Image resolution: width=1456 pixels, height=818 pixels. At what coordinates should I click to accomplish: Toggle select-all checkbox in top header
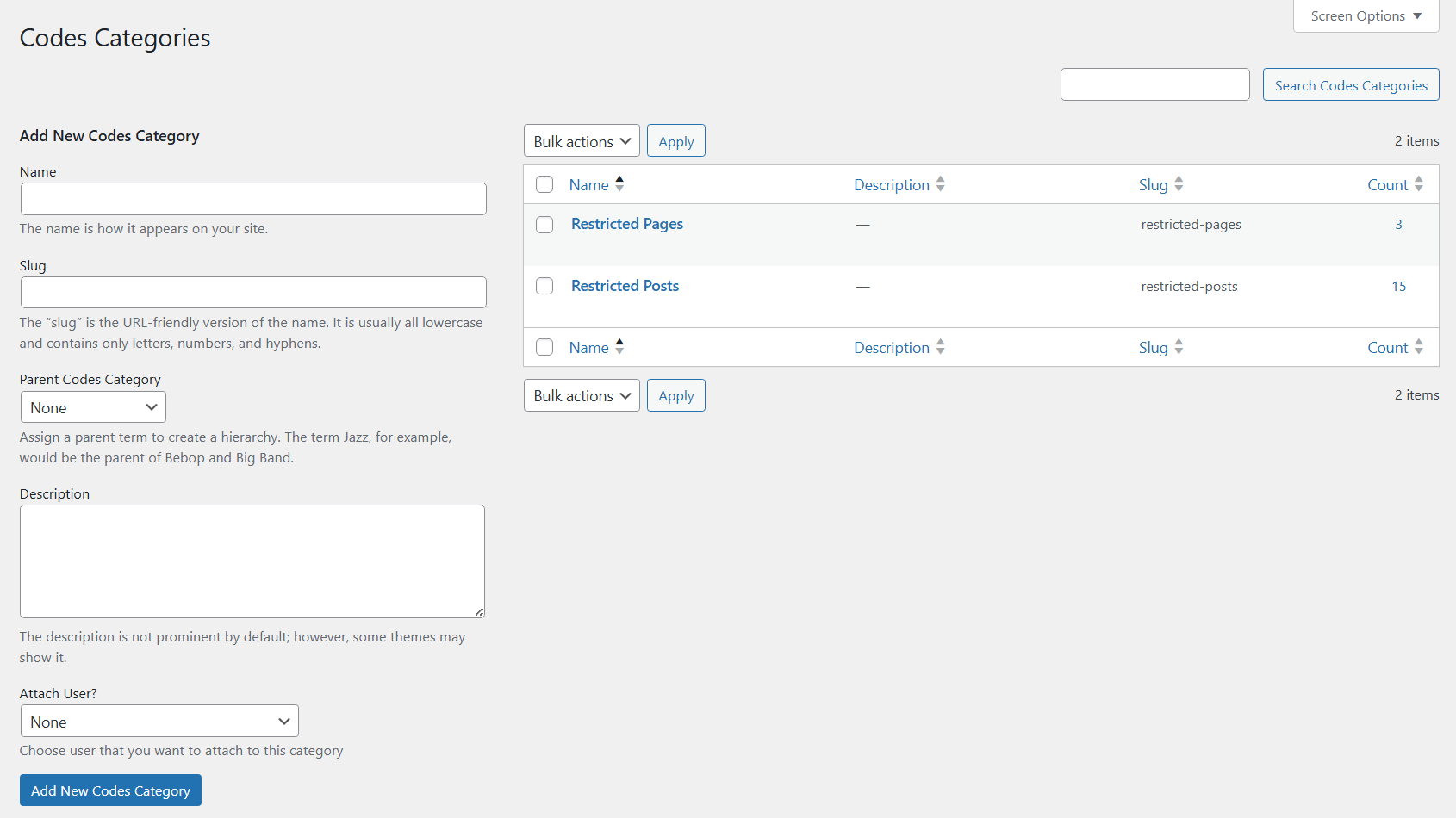coord(544,184)
